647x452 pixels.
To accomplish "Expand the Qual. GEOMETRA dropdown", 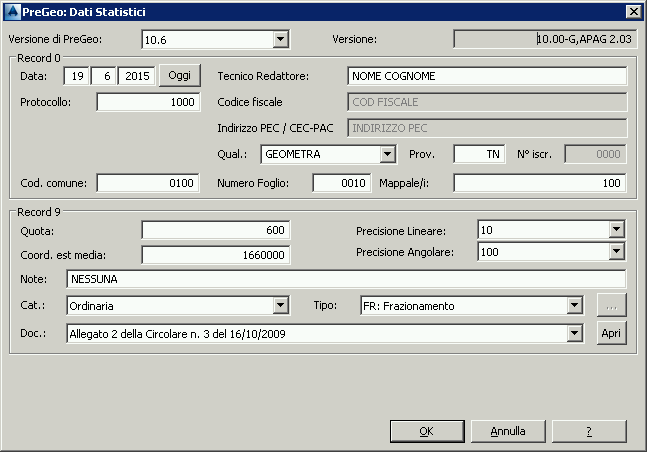I will 388,154.
